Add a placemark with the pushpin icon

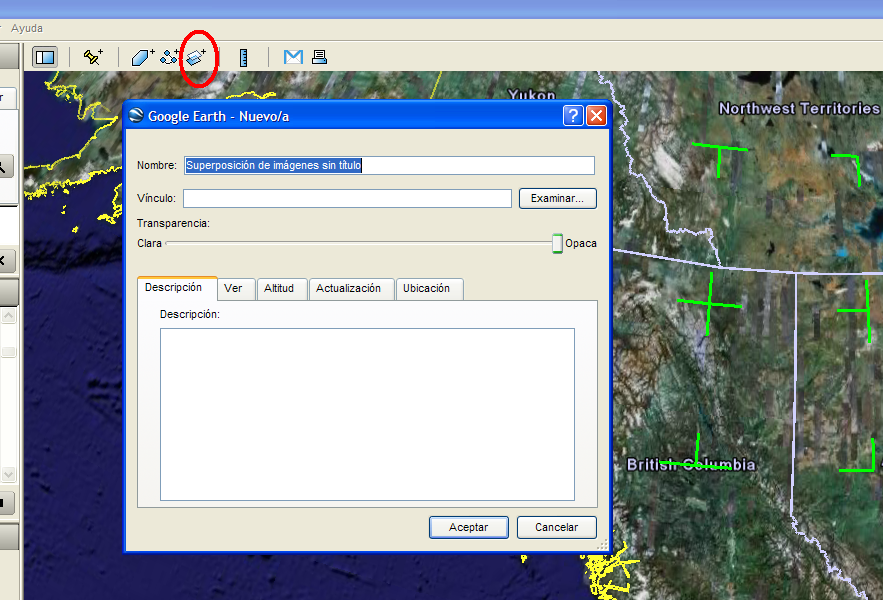tap(93, 57)
